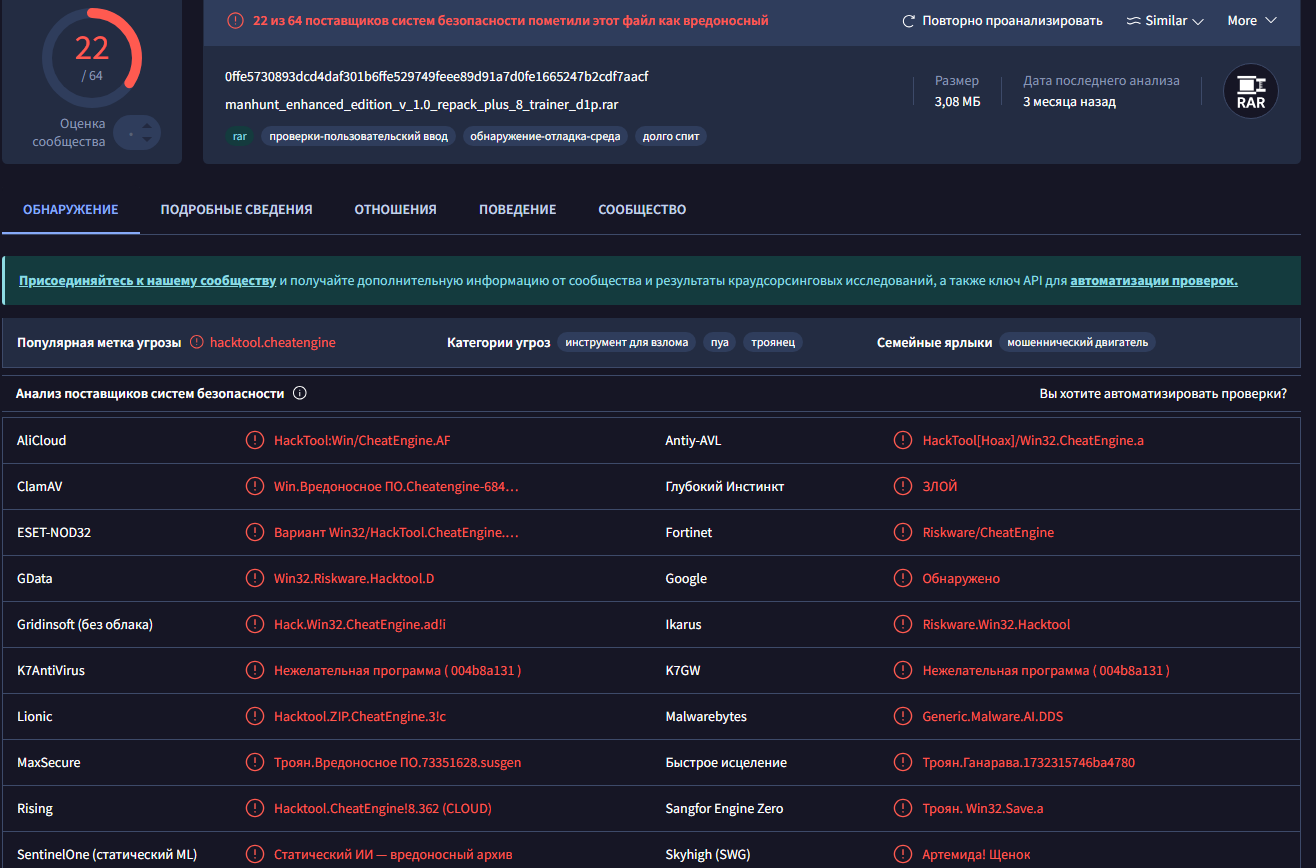Click the alert icon in the top warning banner
1316x868 pixels.
236,20
